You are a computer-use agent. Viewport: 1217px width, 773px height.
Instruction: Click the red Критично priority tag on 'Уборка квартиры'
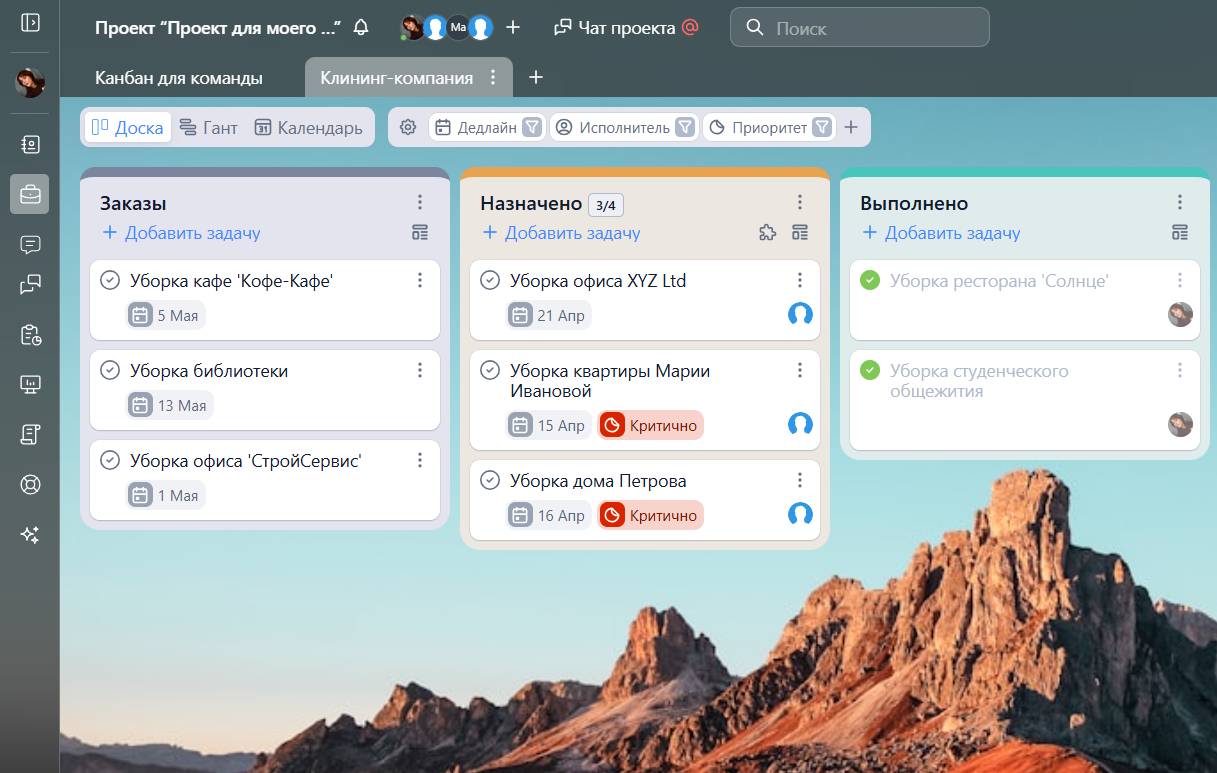[651, 425]
